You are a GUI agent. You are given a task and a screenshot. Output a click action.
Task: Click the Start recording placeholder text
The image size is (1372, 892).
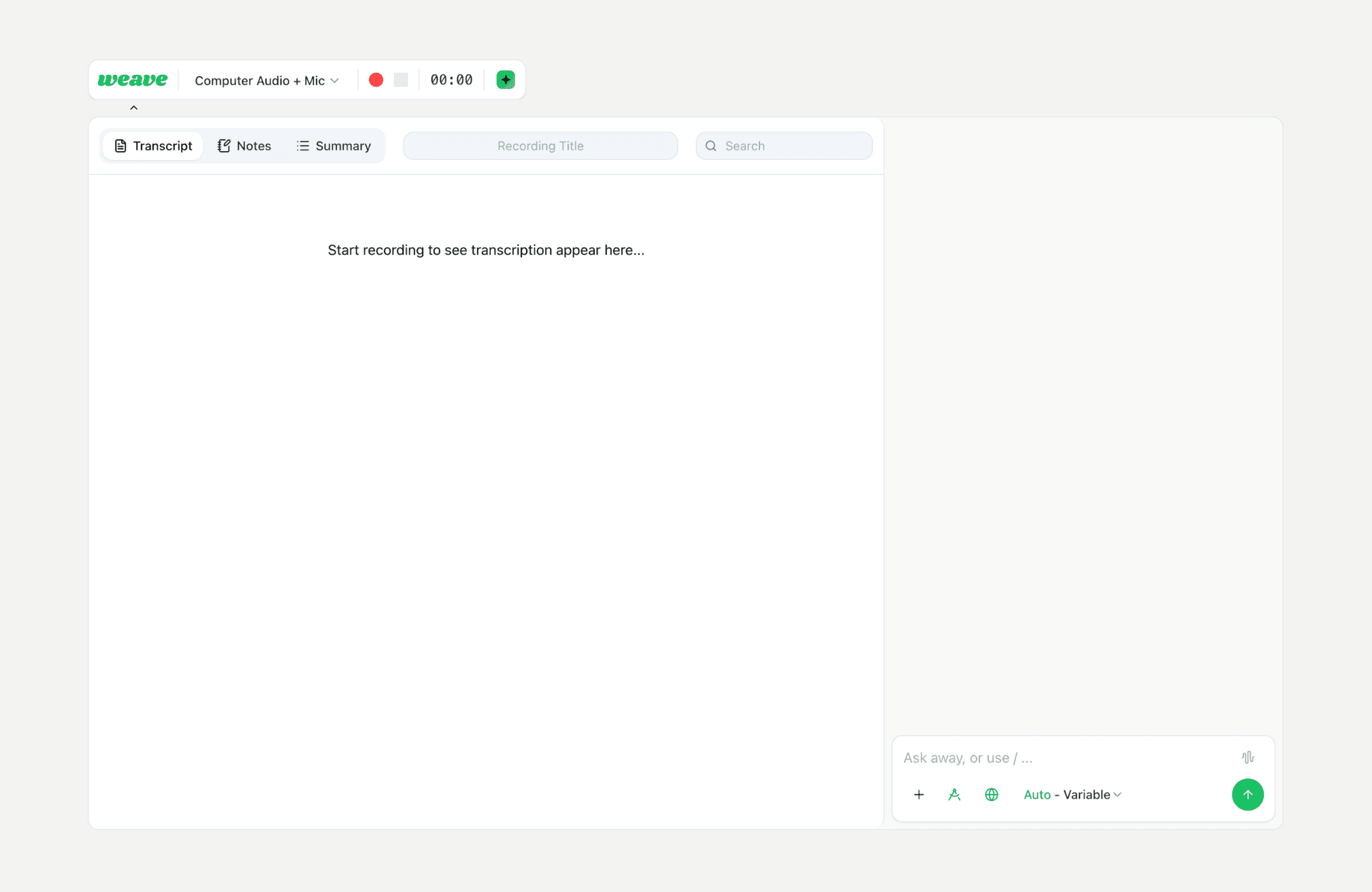[486, 250]
